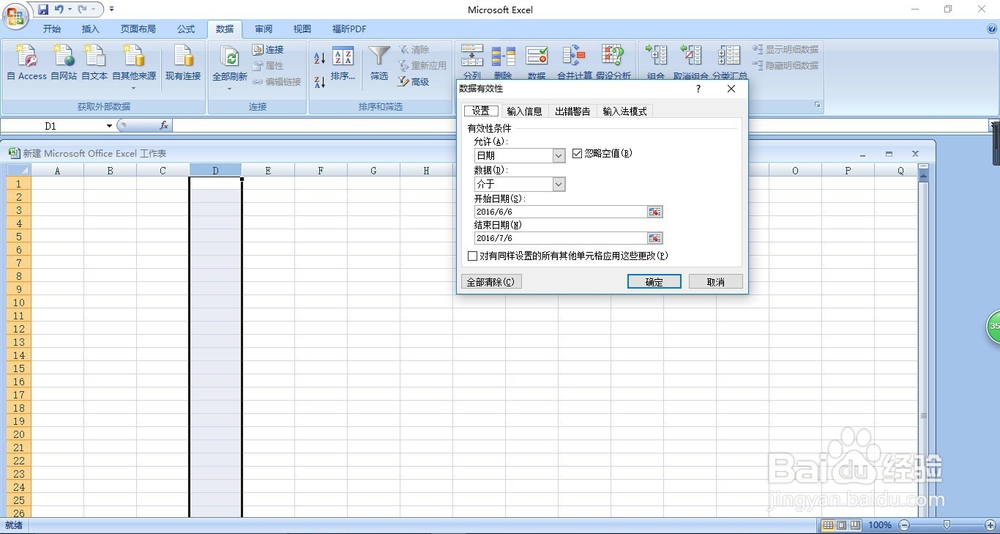Click the vertical scrollbar of the worksheet
The image size is (1000, 534).
(x=923, y=345)
